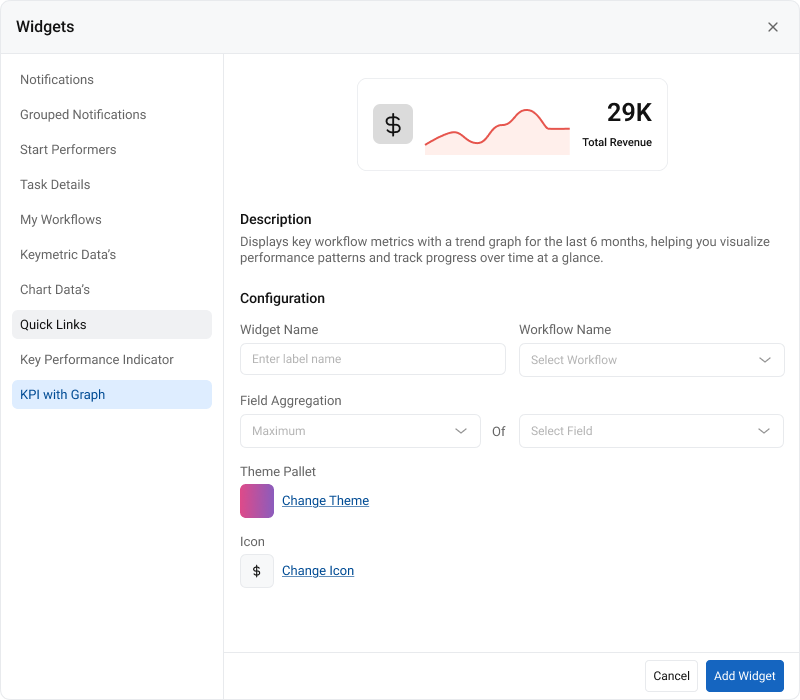Image resolution: width=800 pixels, height=700 pixels.
Task: Open the Select Workflow dropdown
Action: click(x=651, y=360)
